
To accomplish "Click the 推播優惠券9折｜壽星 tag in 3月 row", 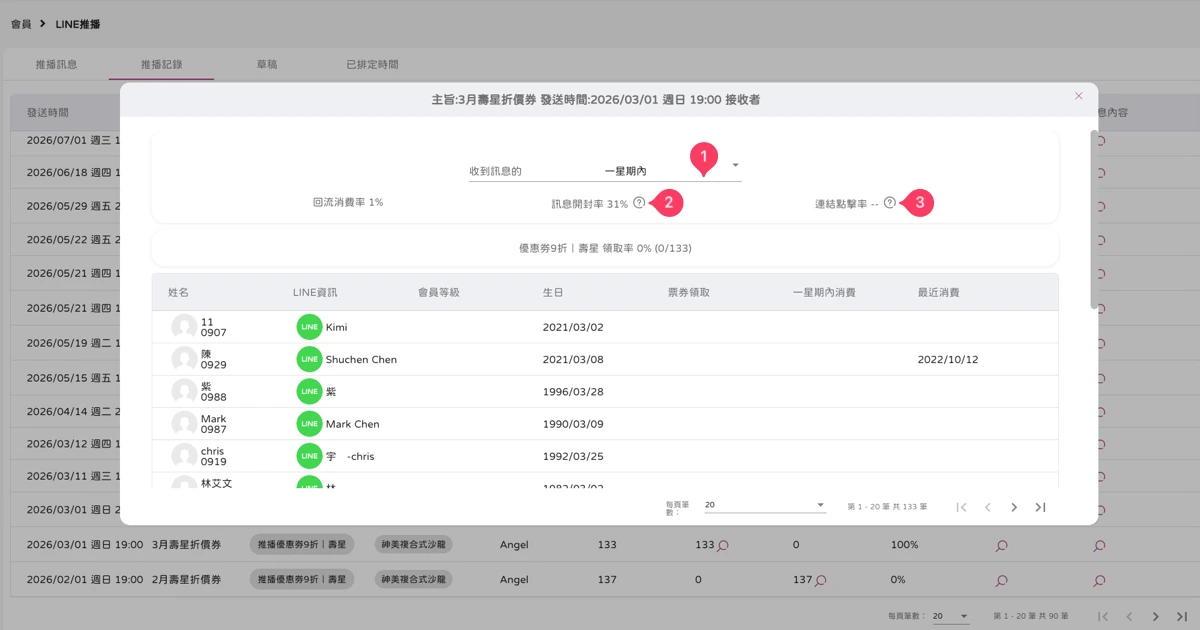I will point(301,545).
